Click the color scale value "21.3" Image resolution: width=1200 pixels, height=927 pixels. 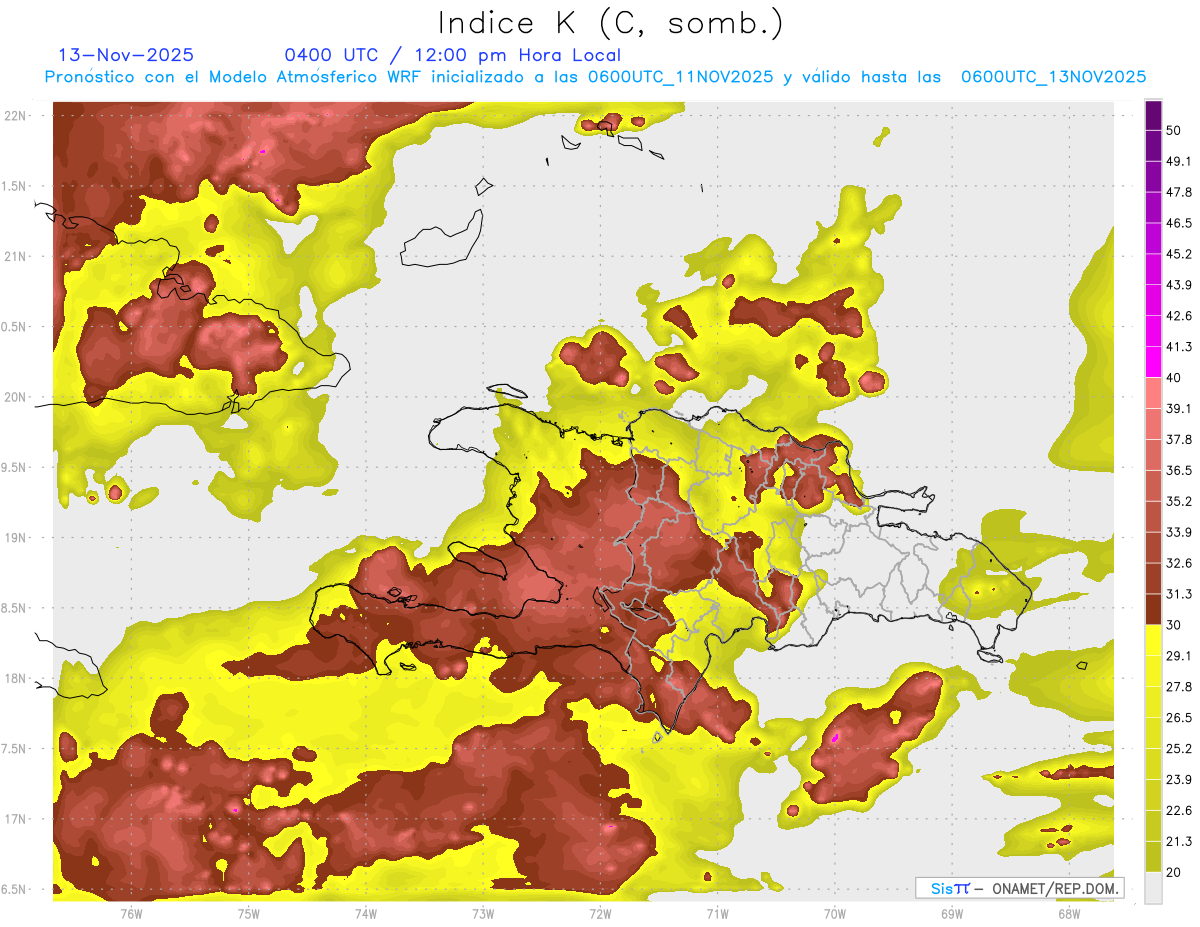coord(1180,841)
